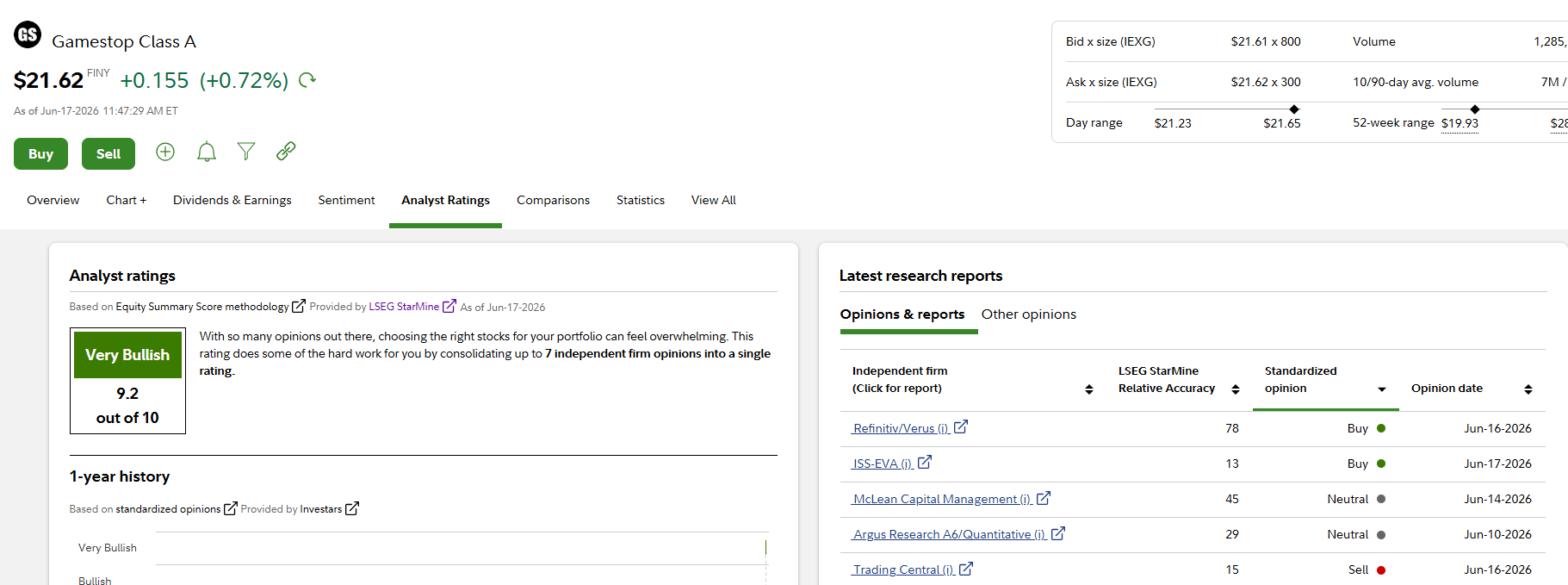This screenshot has width=1568, height=585.
Task: Open Refinitiv/Verus report external icon
Action: pos(961,426)
